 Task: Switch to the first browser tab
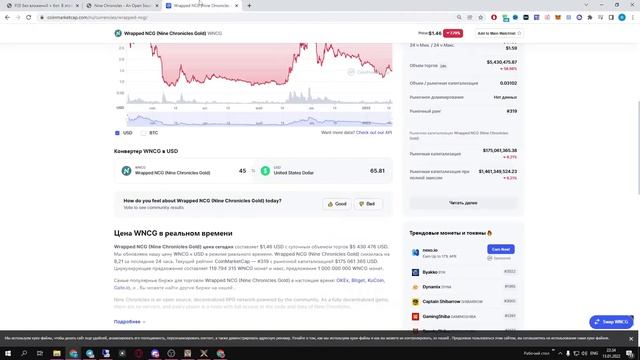pos(42,6)
